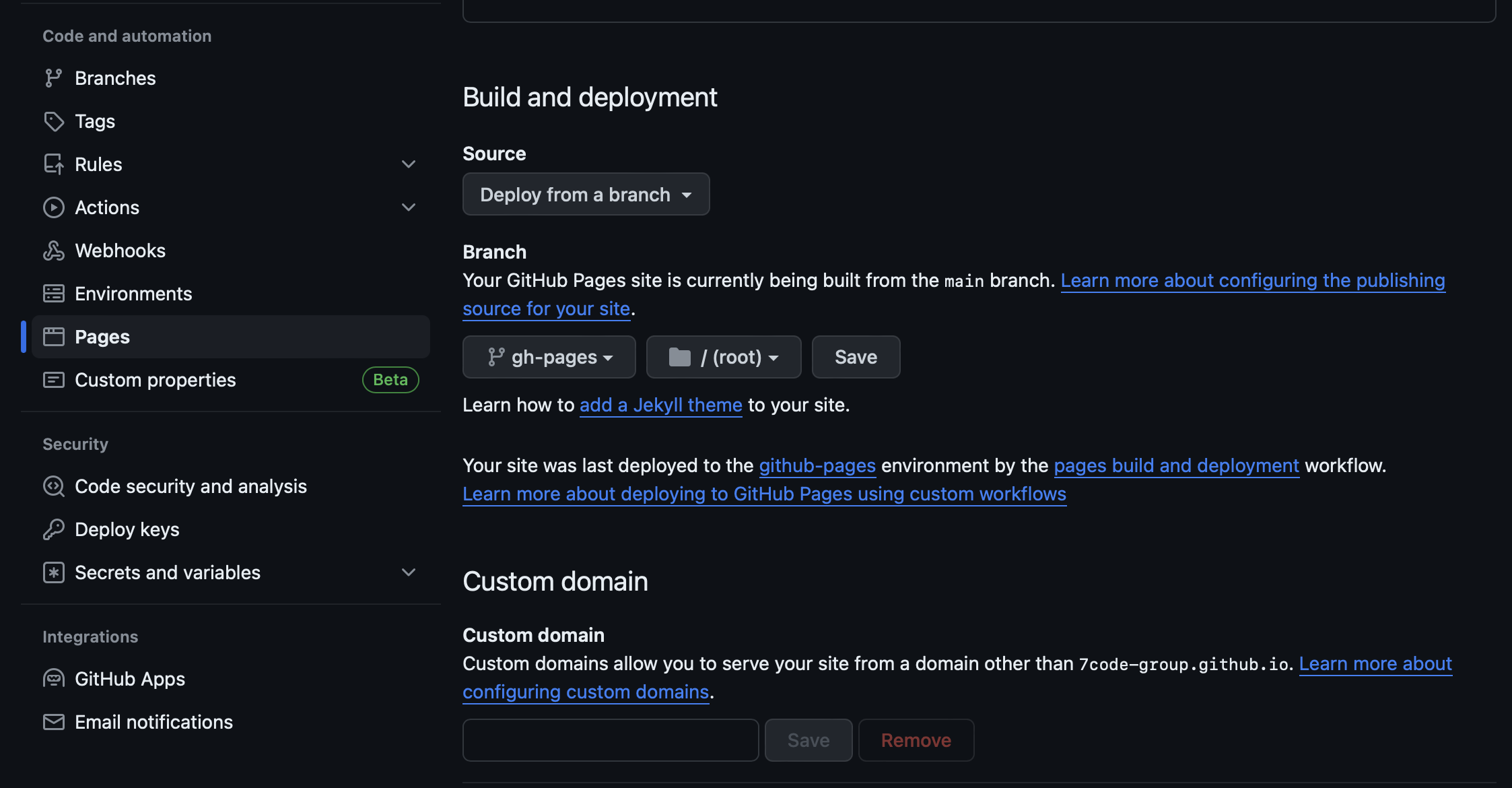Click the Webhooks icon
Viewport: 1512px width, 788px height.
pos(54,251)
